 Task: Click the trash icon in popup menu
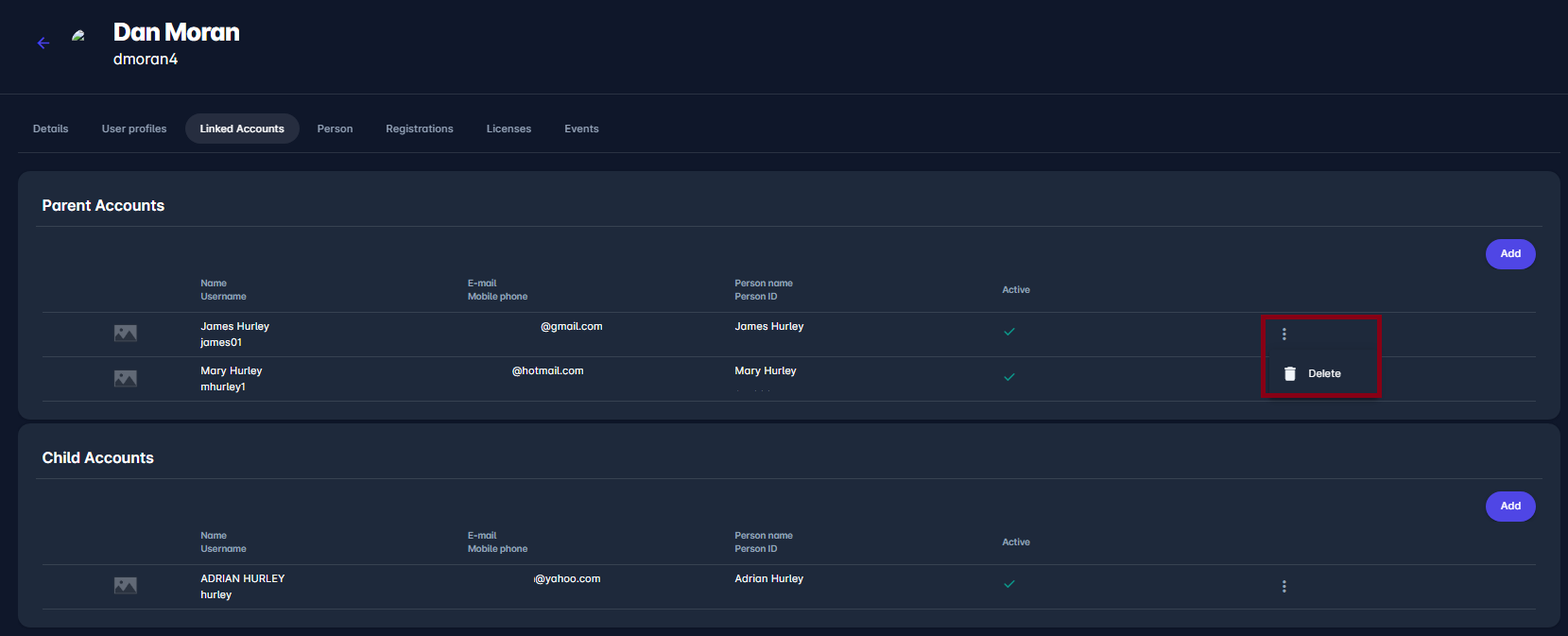point(1290,373)
